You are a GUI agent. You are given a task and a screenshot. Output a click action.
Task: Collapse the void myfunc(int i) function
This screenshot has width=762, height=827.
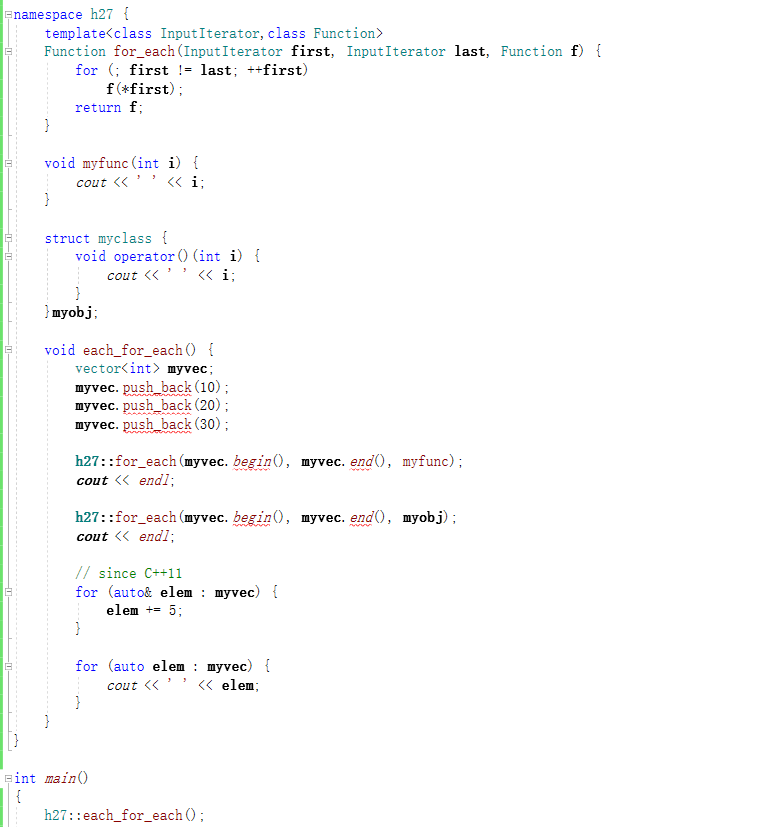tap(8, 164)
